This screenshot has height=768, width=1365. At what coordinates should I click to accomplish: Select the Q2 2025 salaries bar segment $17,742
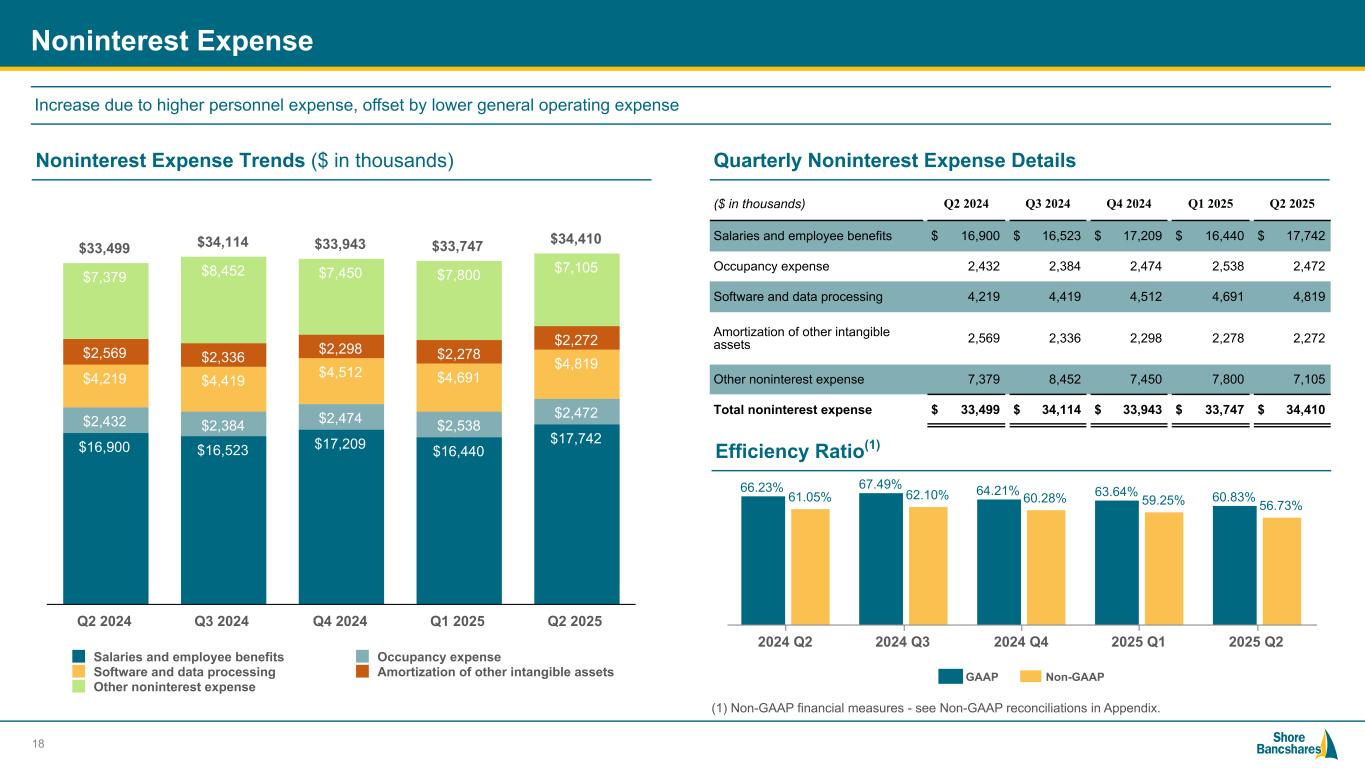pyautogui.click(x=577, y=513)
